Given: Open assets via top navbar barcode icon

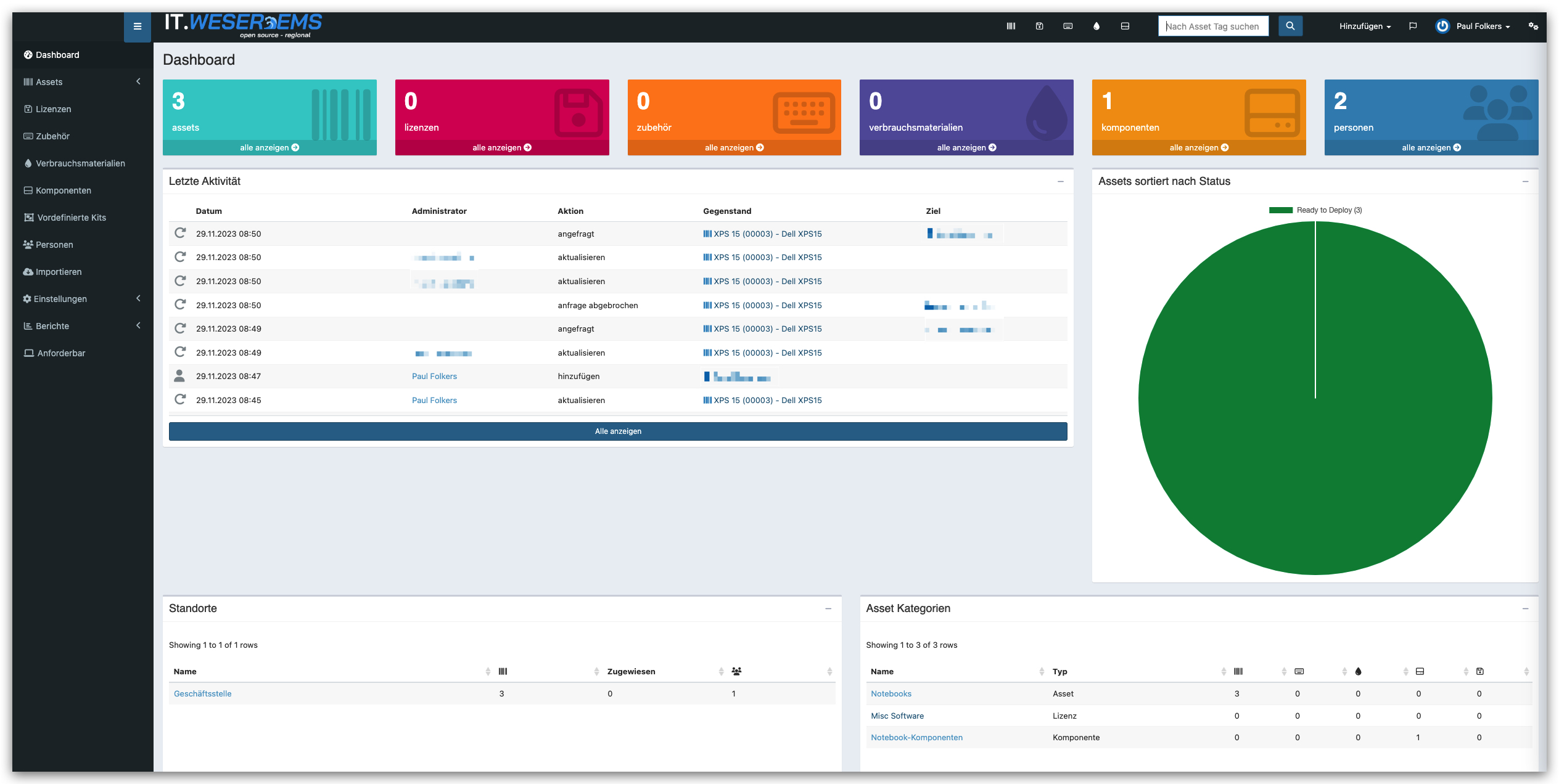Looking at the screenshot, I should [x=1011, y=27].
